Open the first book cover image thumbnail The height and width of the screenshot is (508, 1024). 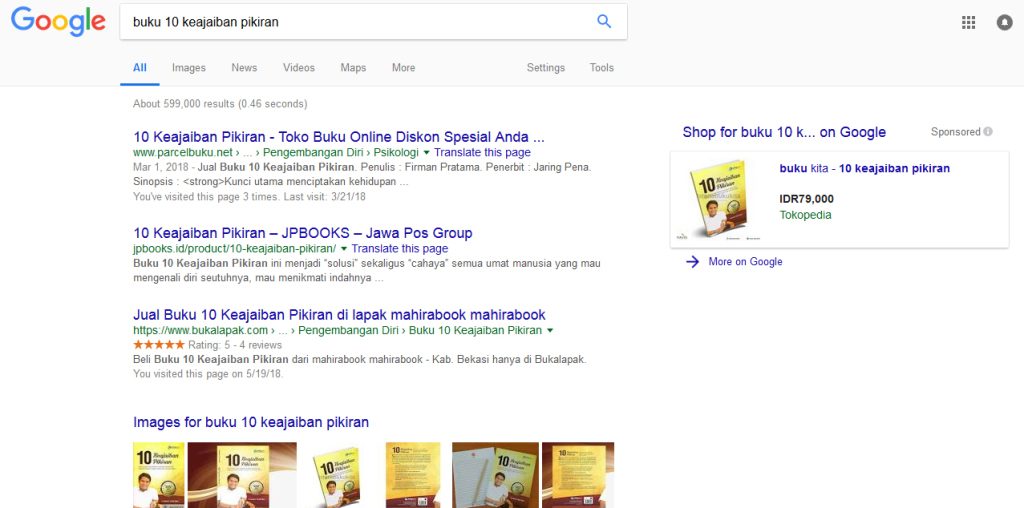point(159,475)
